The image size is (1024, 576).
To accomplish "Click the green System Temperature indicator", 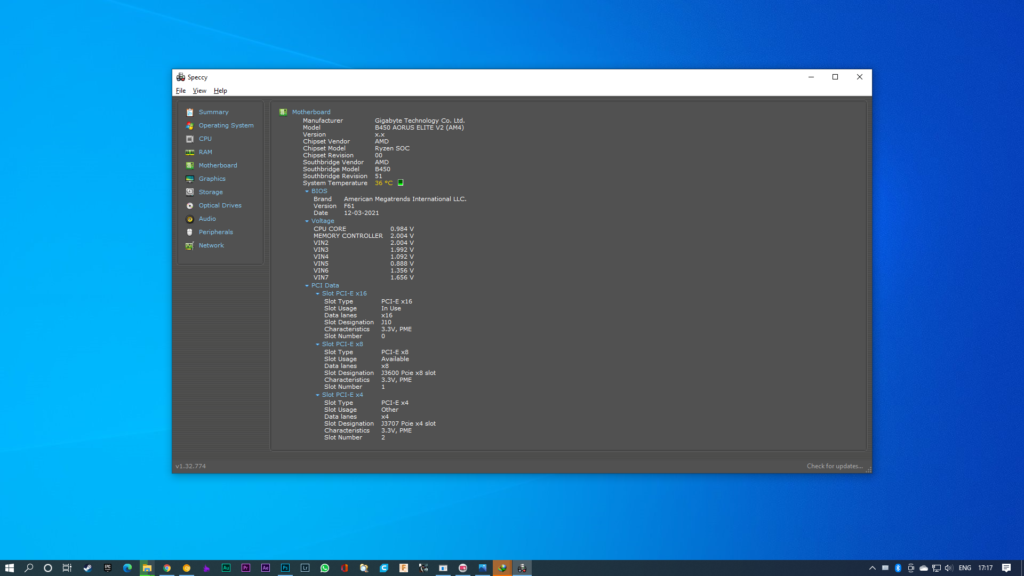I will point(400,183).
